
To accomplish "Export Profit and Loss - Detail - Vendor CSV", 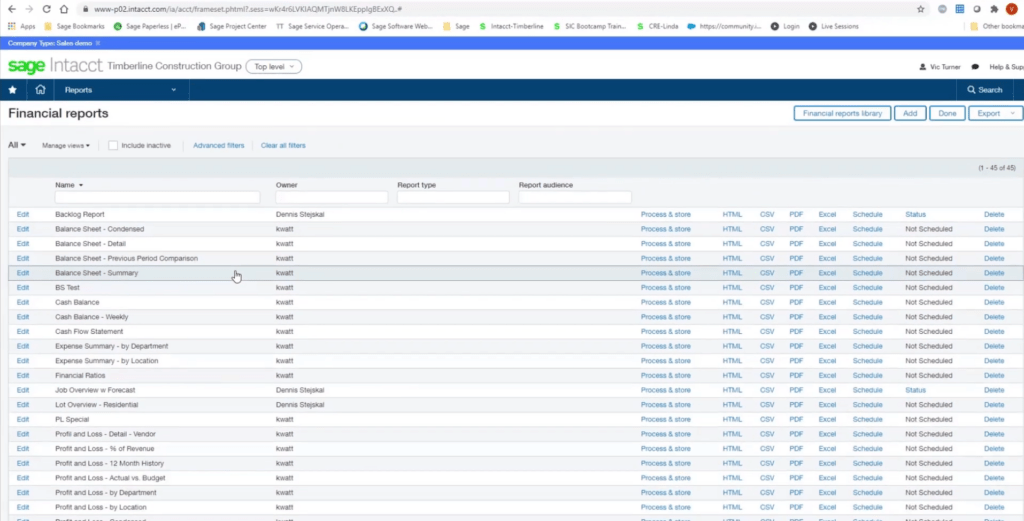I will (767, 434).
